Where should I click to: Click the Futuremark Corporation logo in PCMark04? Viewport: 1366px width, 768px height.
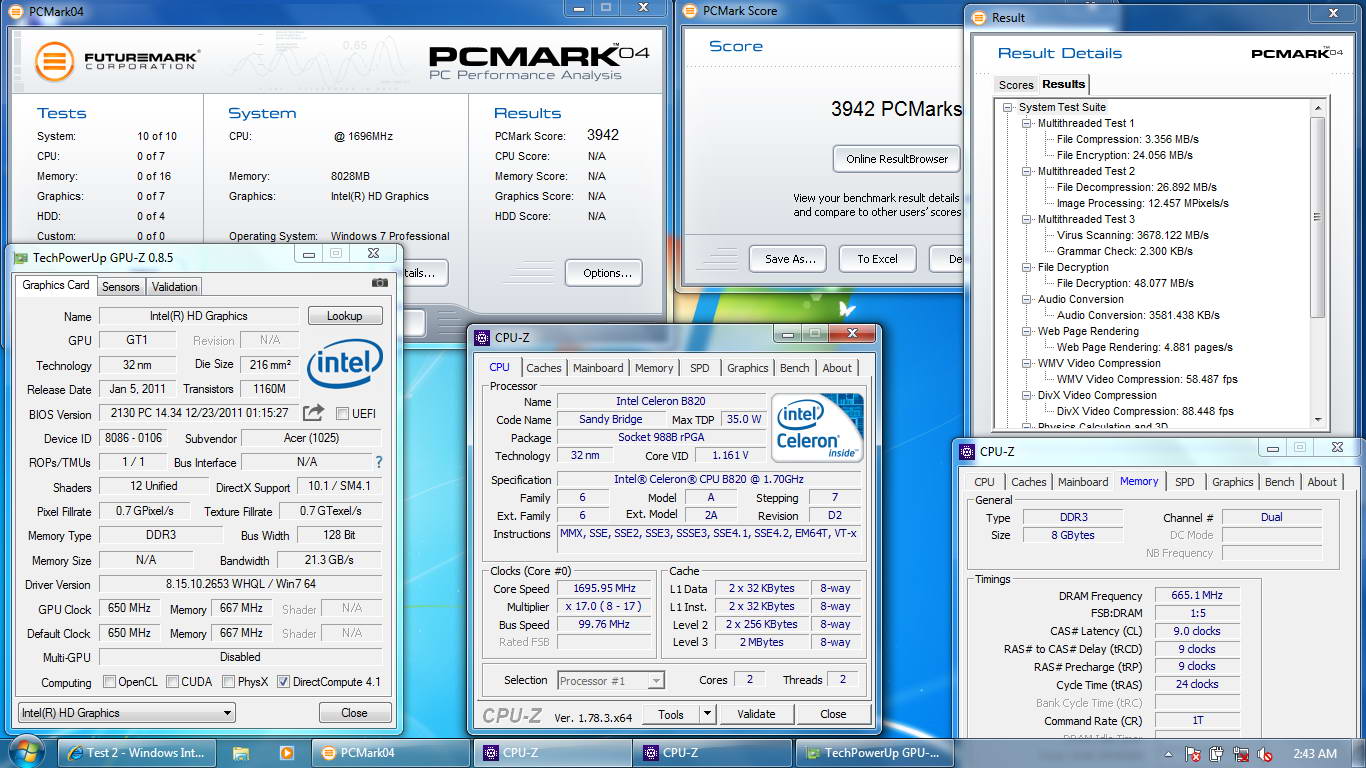[117, 61]
